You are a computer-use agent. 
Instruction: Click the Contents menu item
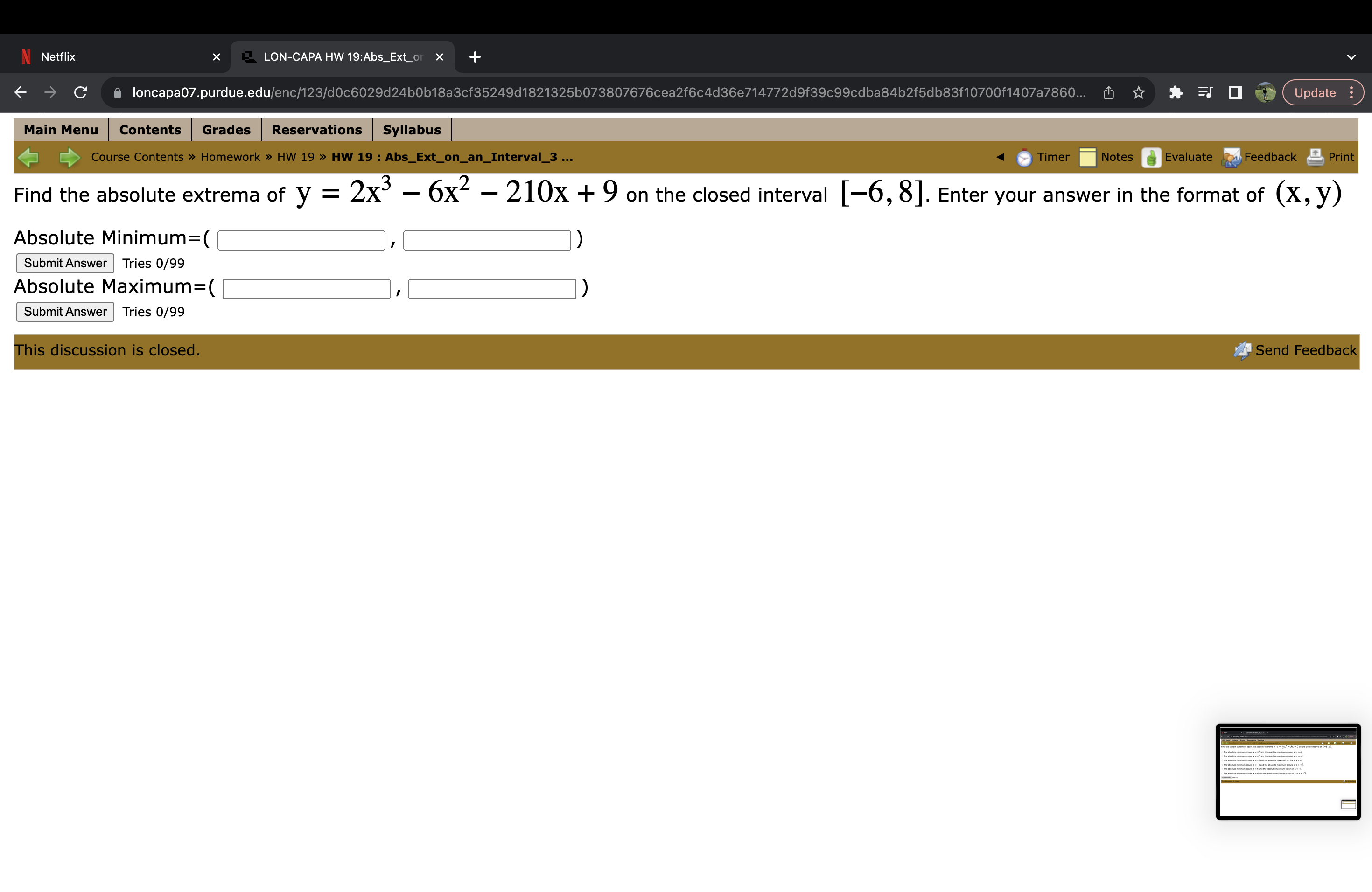147,129
